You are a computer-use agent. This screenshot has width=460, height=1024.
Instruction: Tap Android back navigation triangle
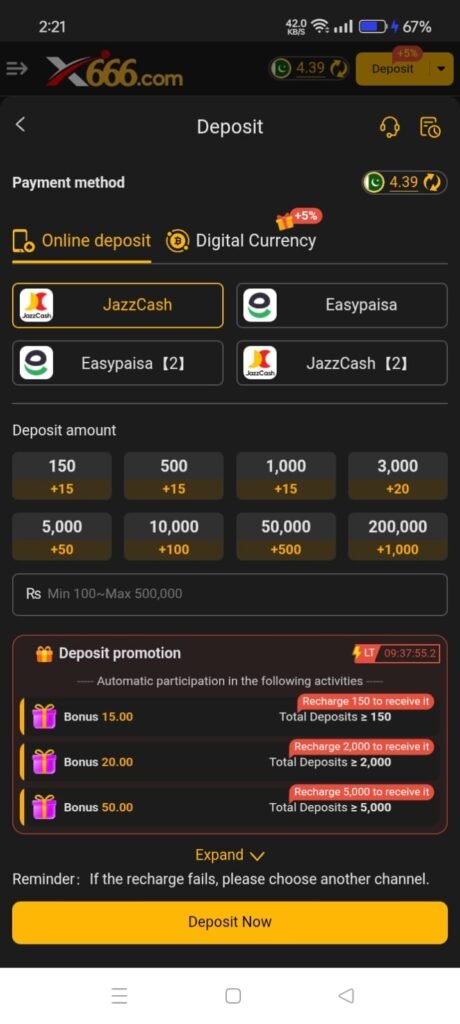pos(346,995)
